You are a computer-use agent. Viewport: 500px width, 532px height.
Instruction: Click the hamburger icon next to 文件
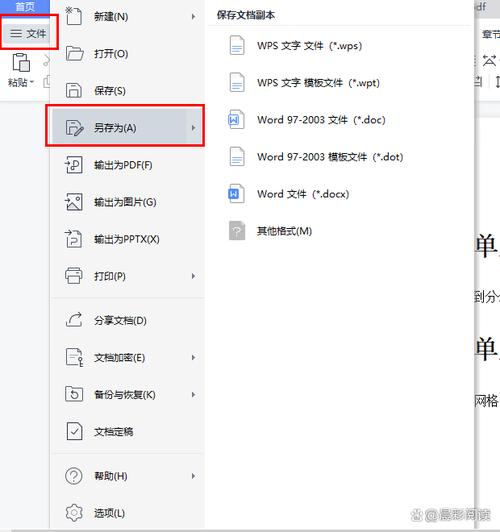(x=16, y=33)
